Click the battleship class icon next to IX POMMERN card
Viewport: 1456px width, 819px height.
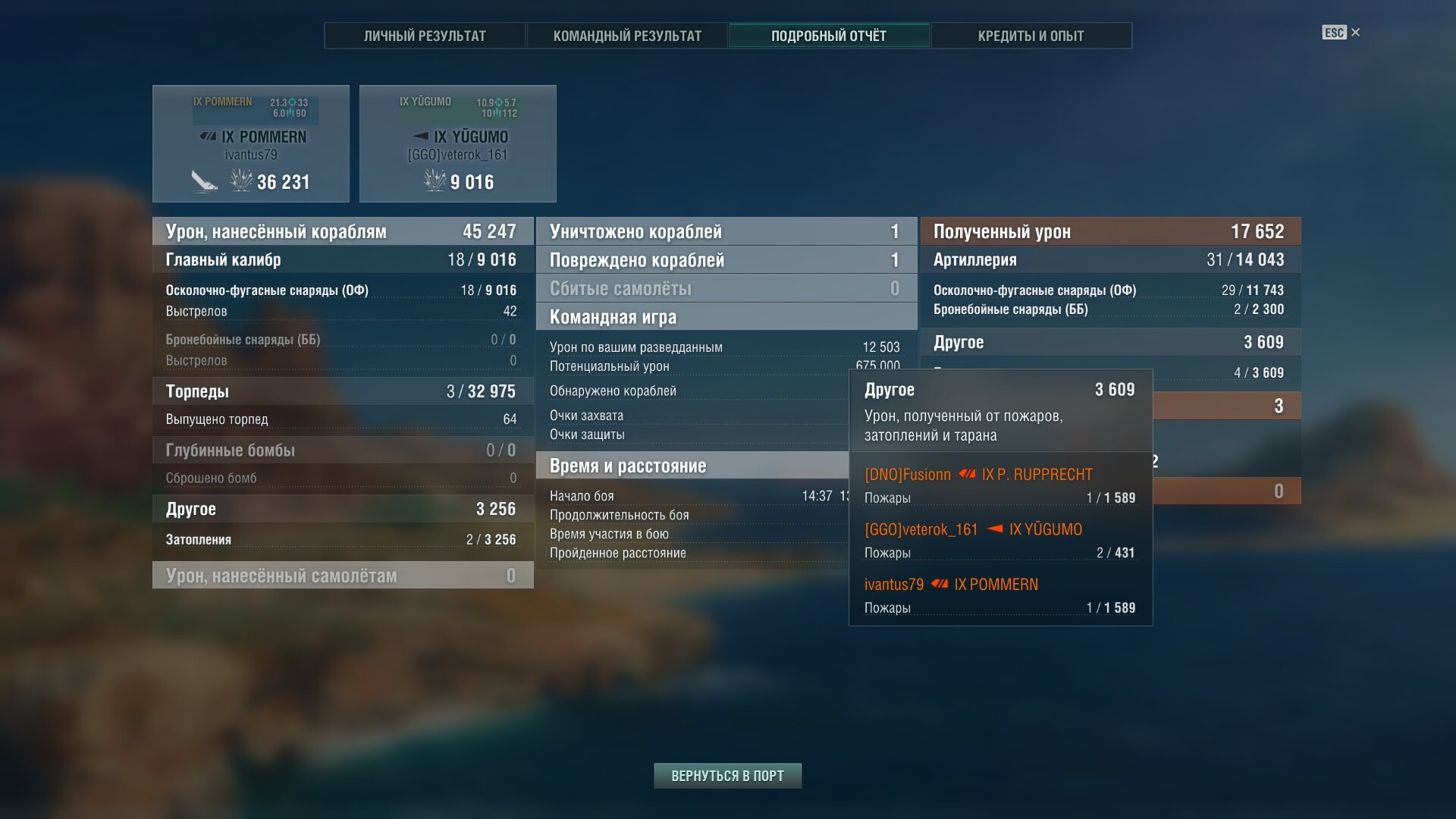point(208,136)
